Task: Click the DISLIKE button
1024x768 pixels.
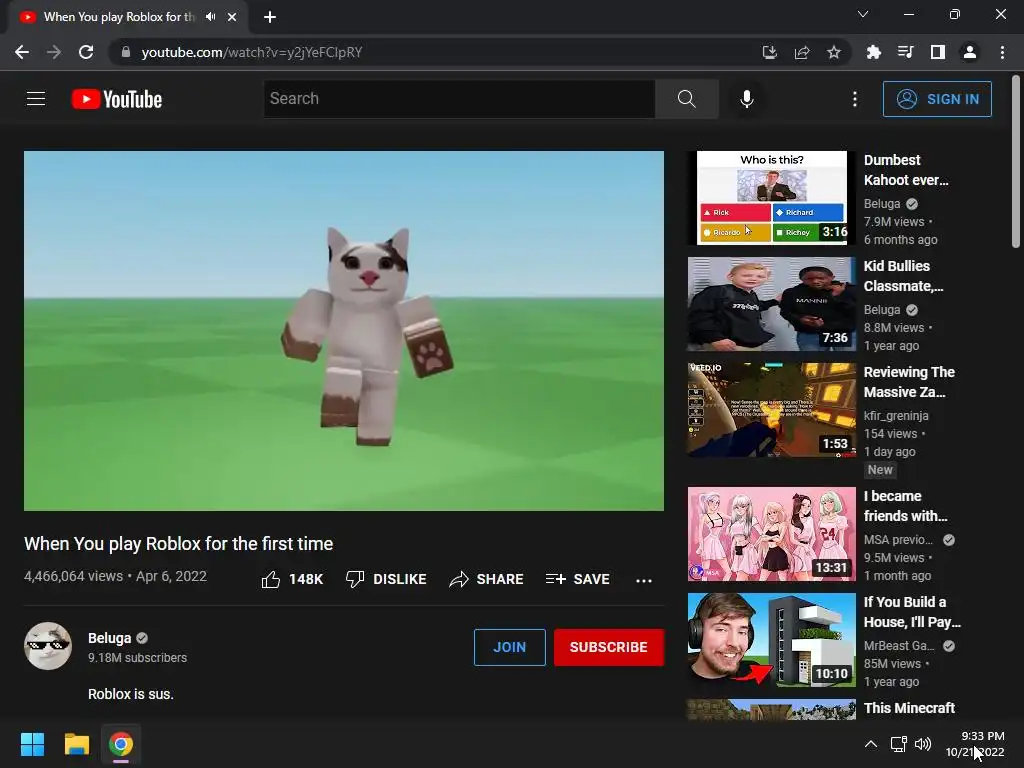Action: (386, 579)
